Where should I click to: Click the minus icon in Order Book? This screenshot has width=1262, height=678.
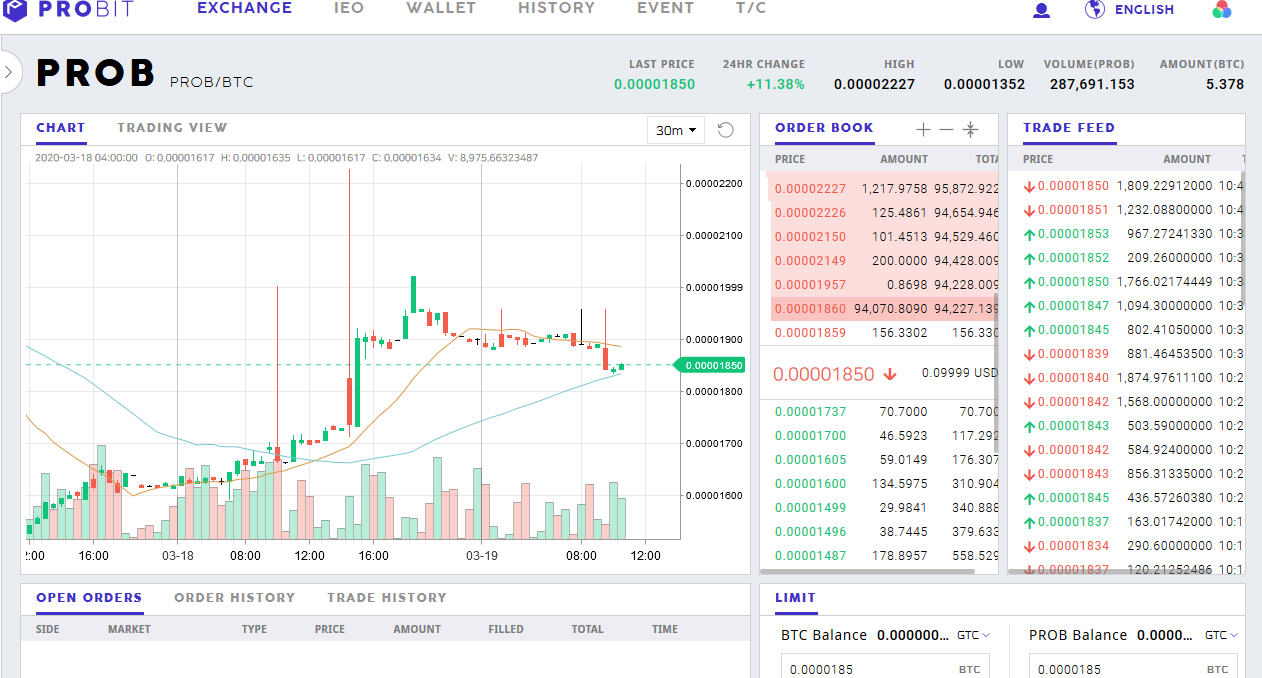(x=946, y=129)
